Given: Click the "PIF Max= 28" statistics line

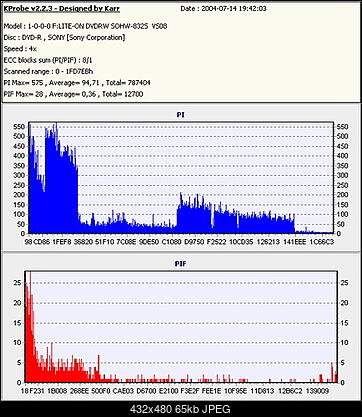Looking at the screenshot, I should [73, 94].
